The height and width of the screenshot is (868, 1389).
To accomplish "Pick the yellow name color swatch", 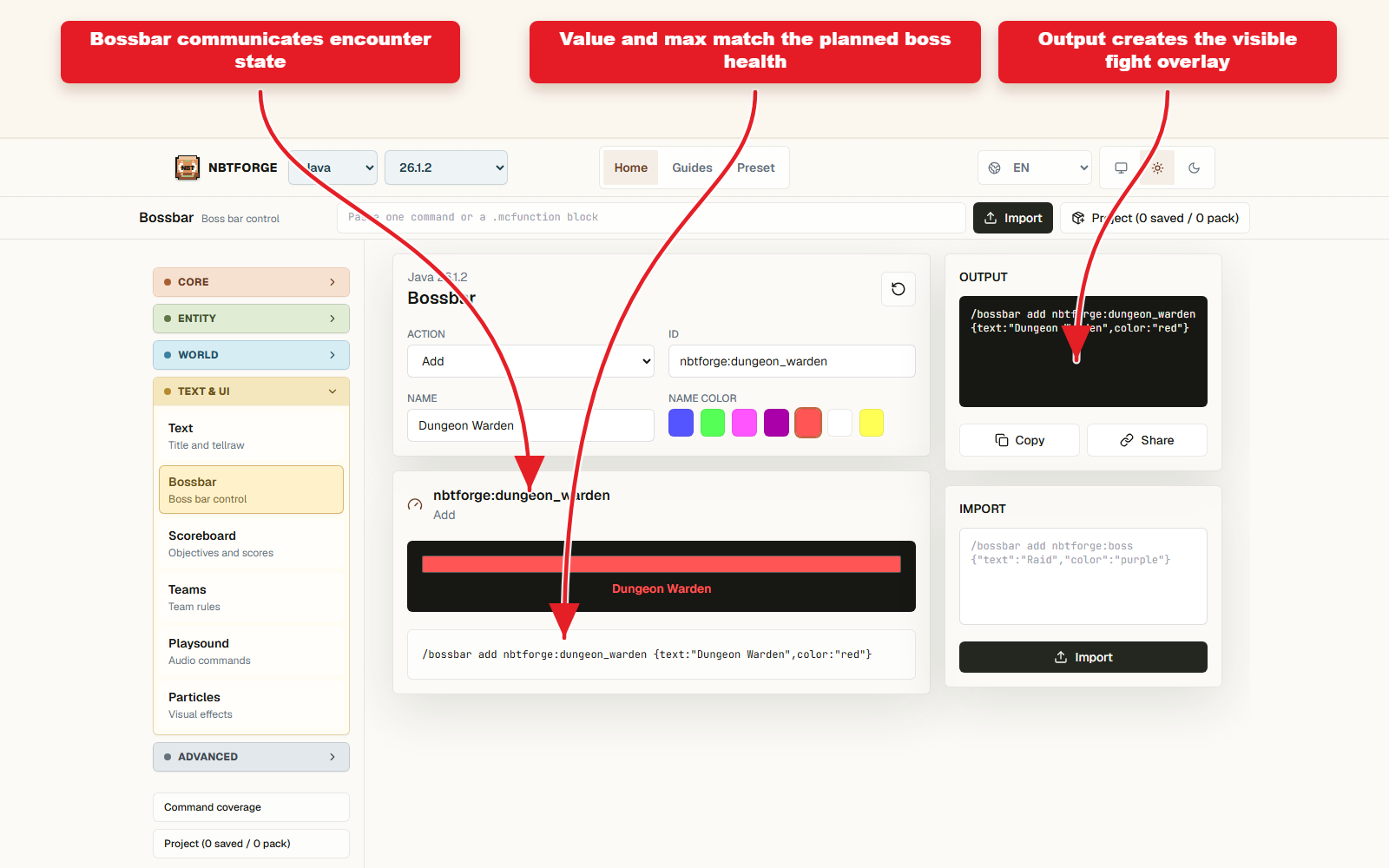I will click(x=872, y=423).
